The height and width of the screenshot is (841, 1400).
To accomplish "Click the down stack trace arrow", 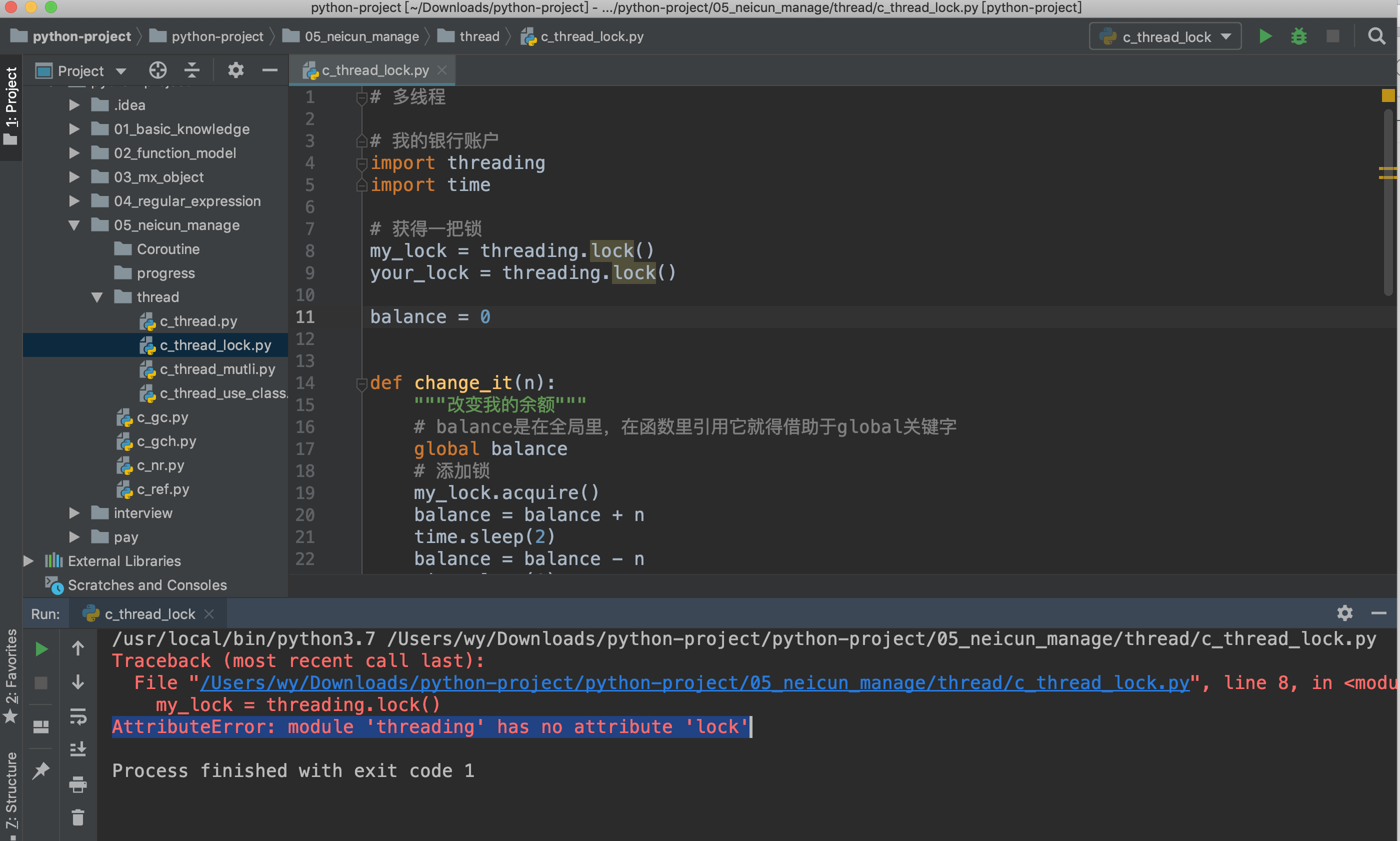I will pyautogui.click(x=78, y=682).
